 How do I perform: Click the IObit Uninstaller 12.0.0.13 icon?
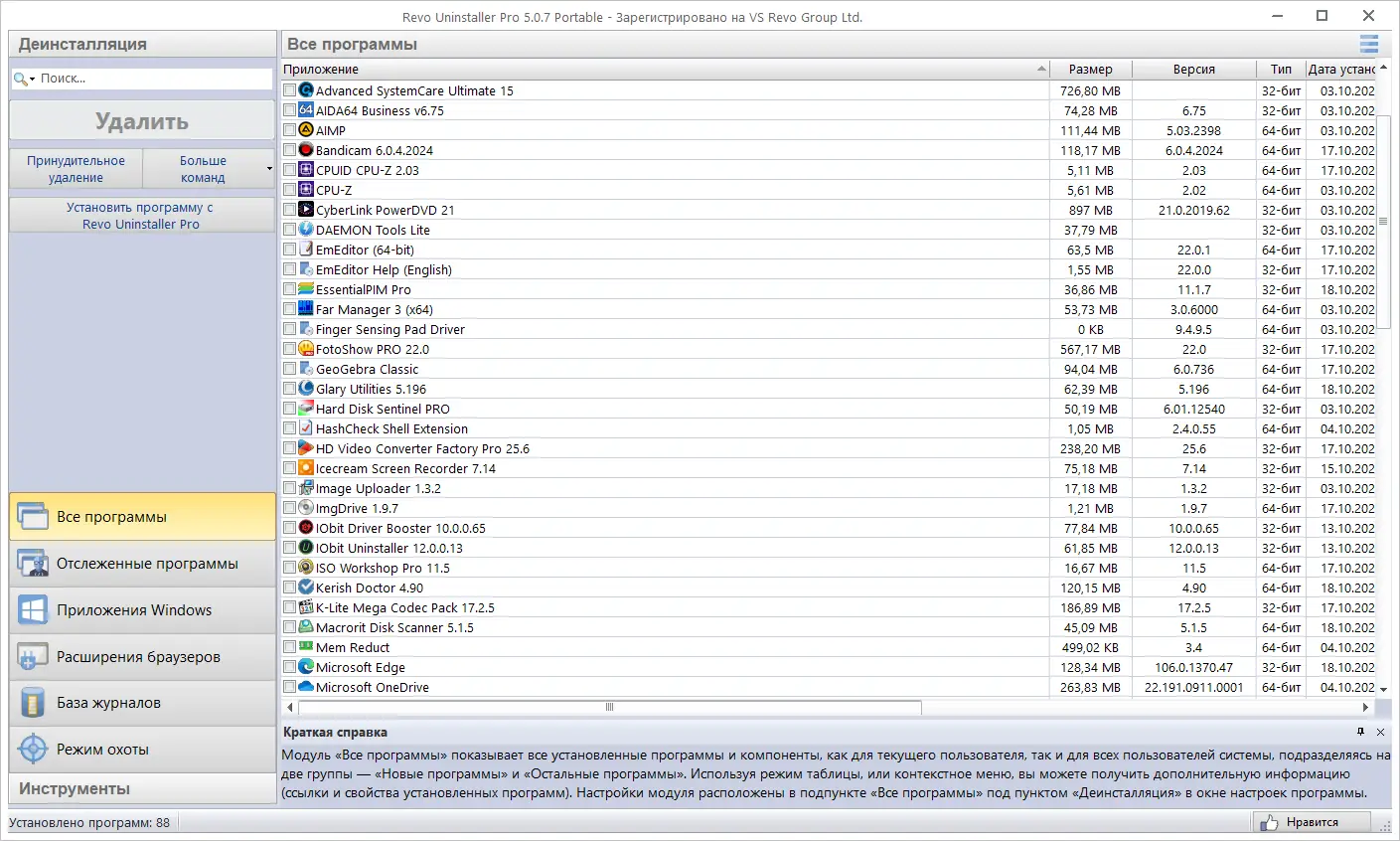(306, 548)
